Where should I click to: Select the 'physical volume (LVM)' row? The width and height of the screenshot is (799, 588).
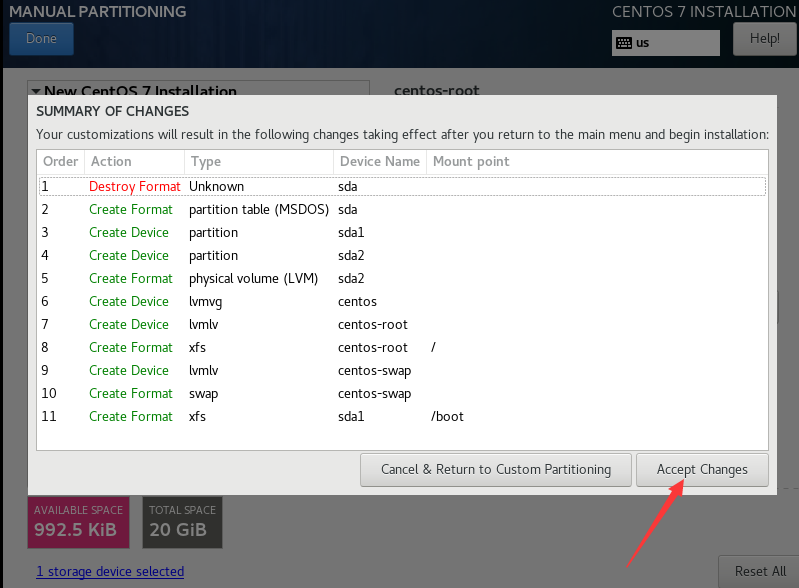403,279
